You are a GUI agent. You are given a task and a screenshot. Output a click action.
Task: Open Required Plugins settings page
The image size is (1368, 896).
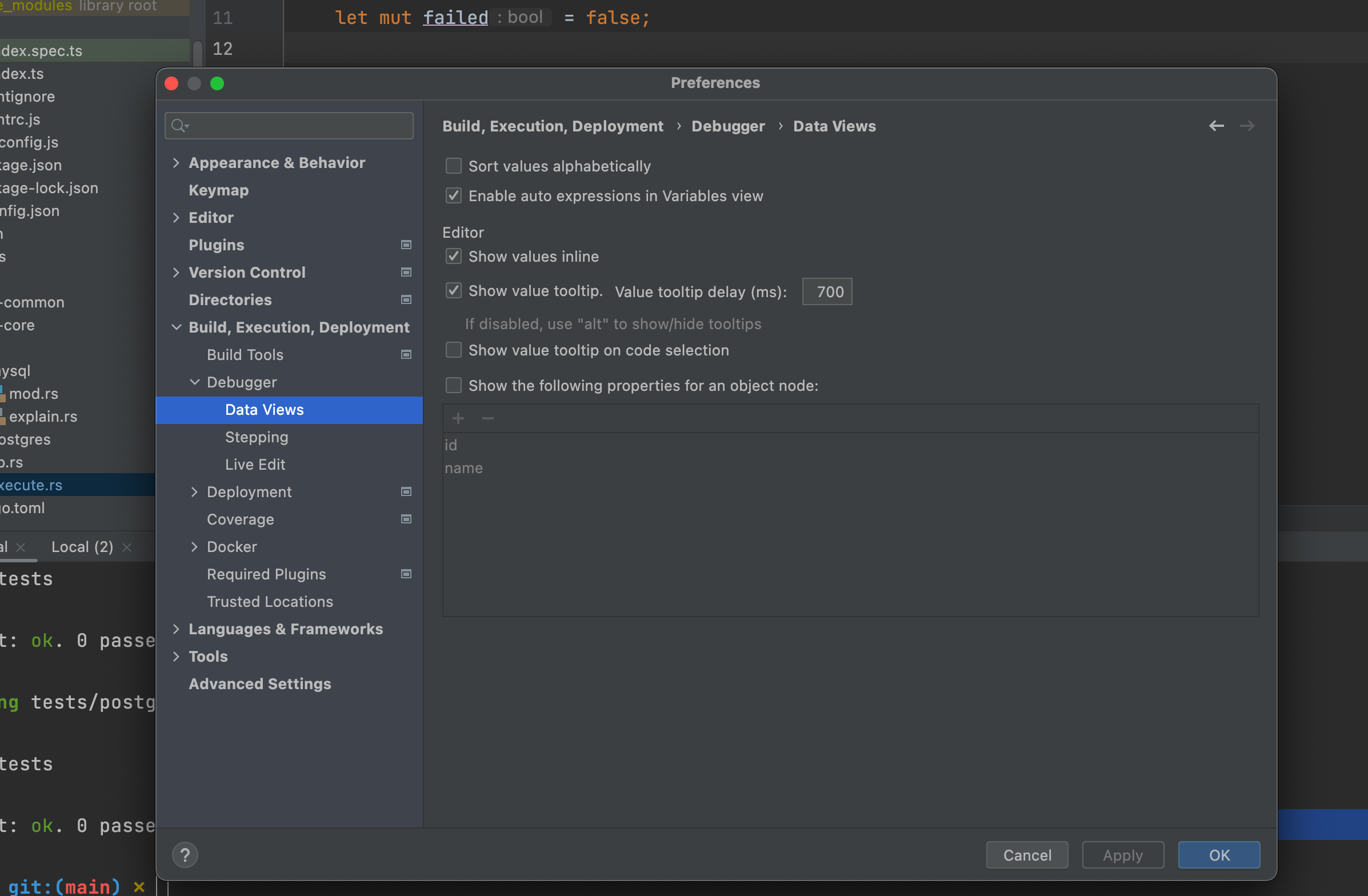click(266, 574)
